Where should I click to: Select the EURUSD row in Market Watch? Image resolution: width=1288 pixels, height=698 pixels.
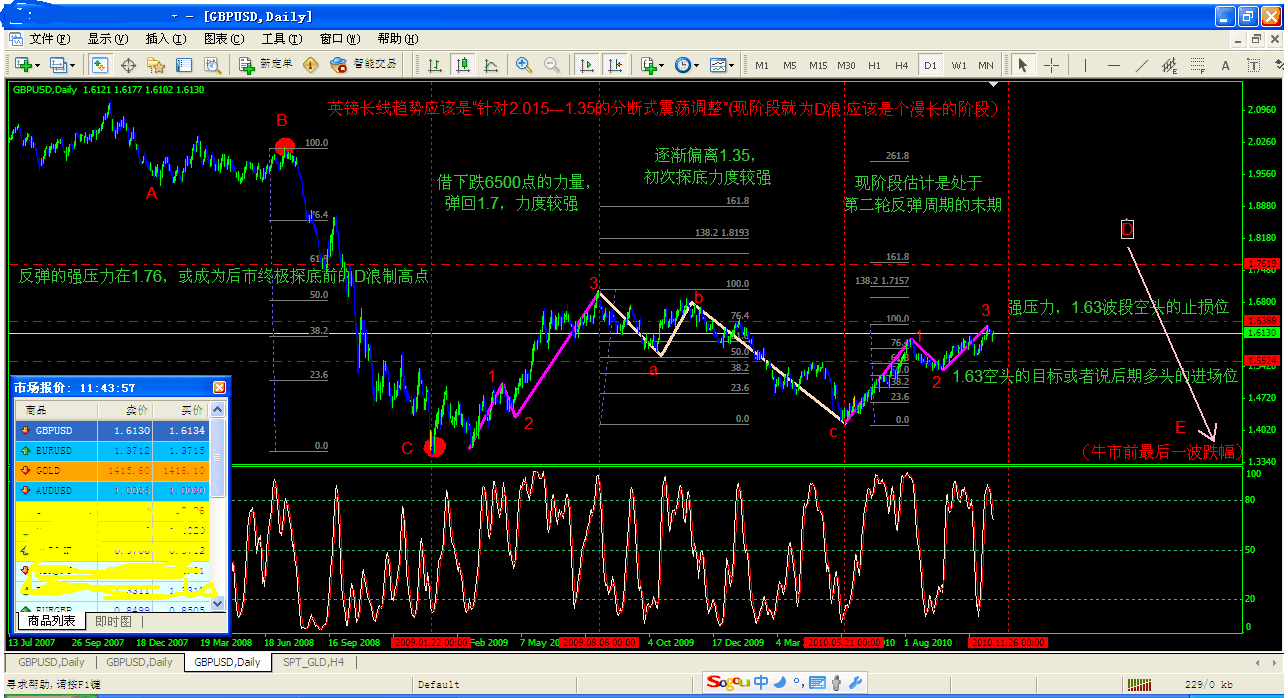(x=112, y=450)
